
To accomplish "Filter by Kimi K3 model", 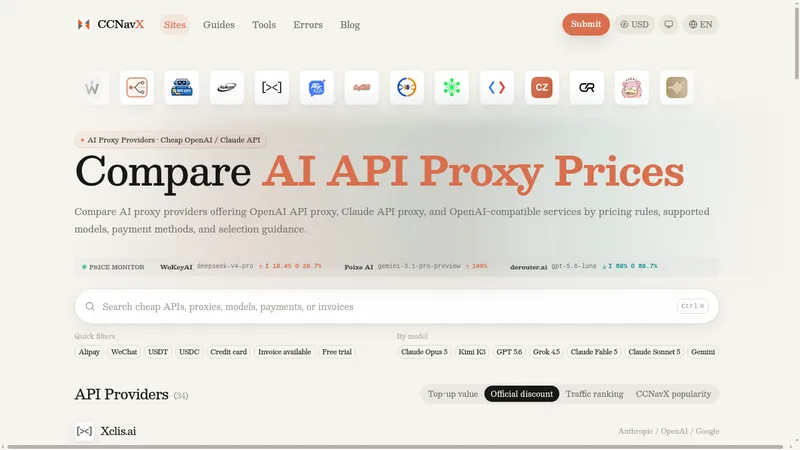I will pyautogui.click(x=472, y=352).
